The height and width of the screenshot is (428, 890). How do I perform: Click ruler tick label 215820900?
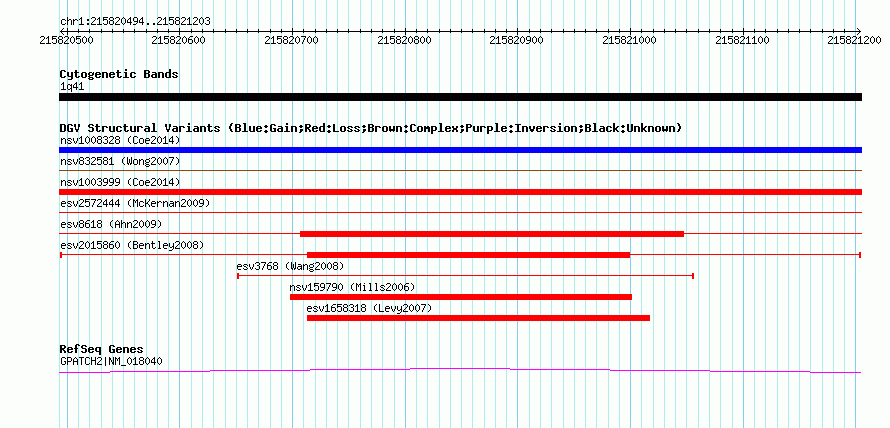click(517, 40)
